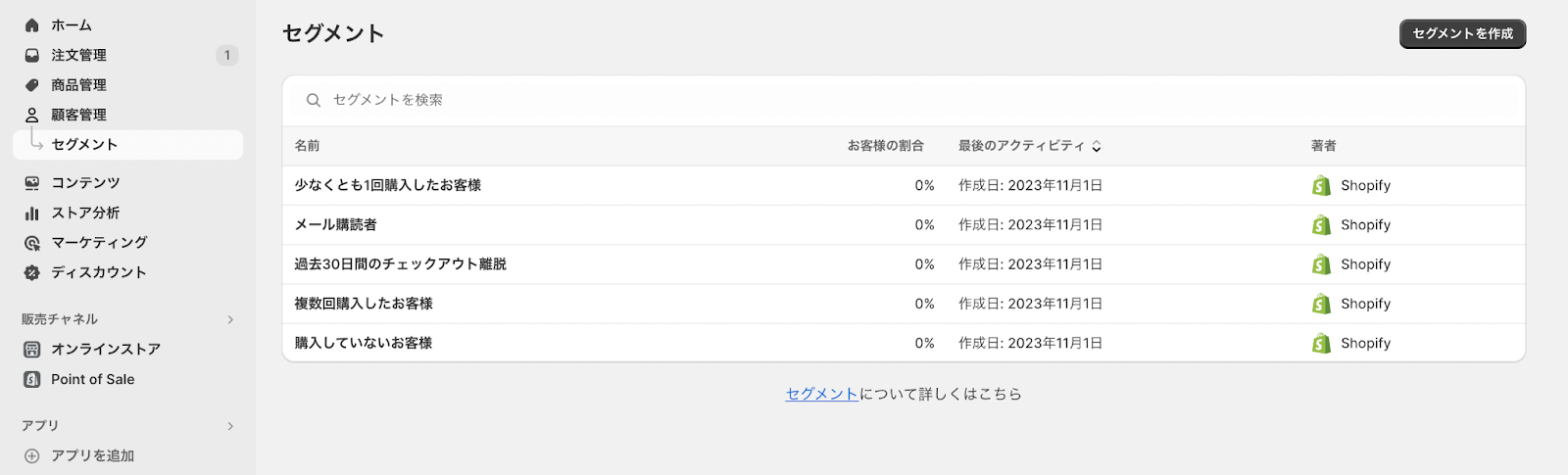1568x475 pixels.
Task: Click the コンテンツ content icon
Action: (x=32, y=183)
